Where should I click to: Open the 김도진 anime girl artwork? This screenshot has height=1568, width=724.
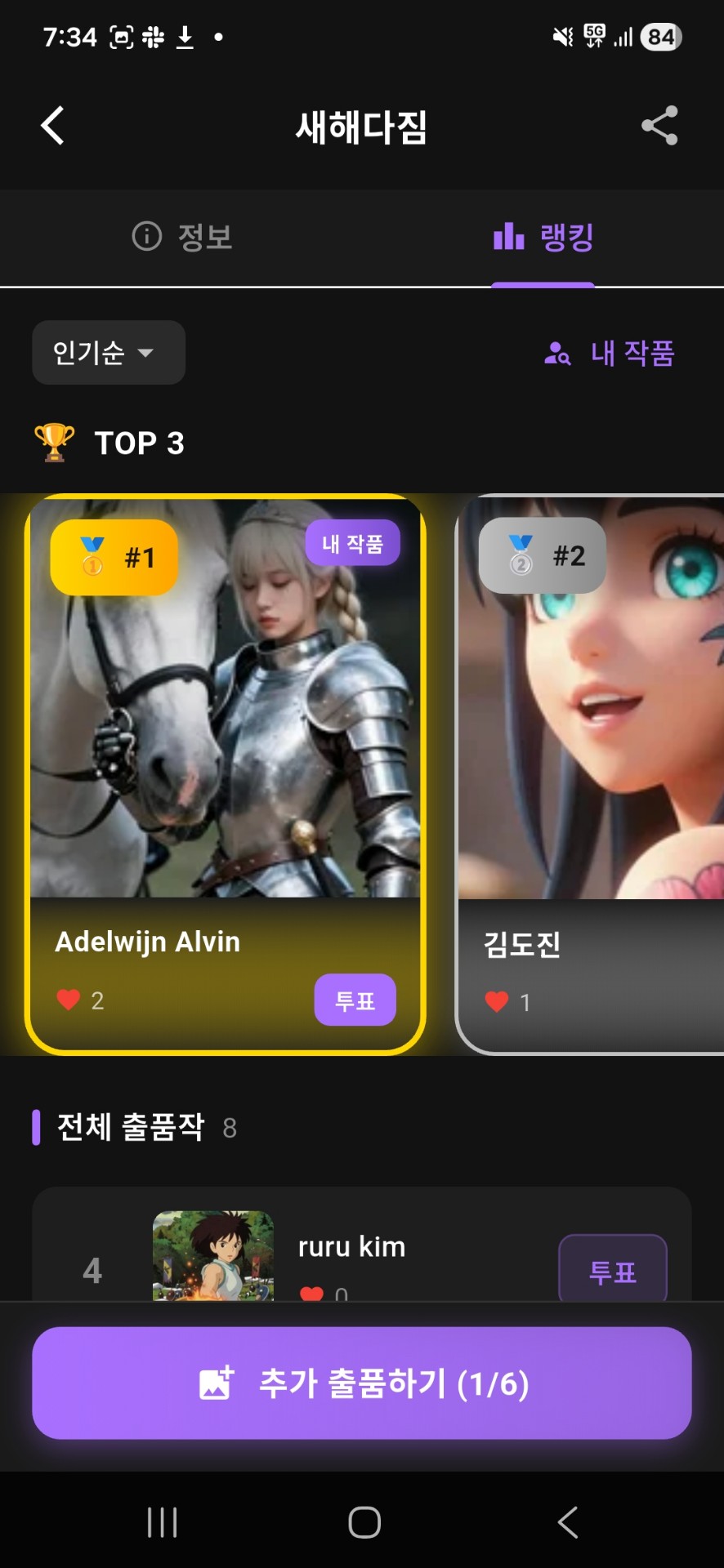coord(591,699)
